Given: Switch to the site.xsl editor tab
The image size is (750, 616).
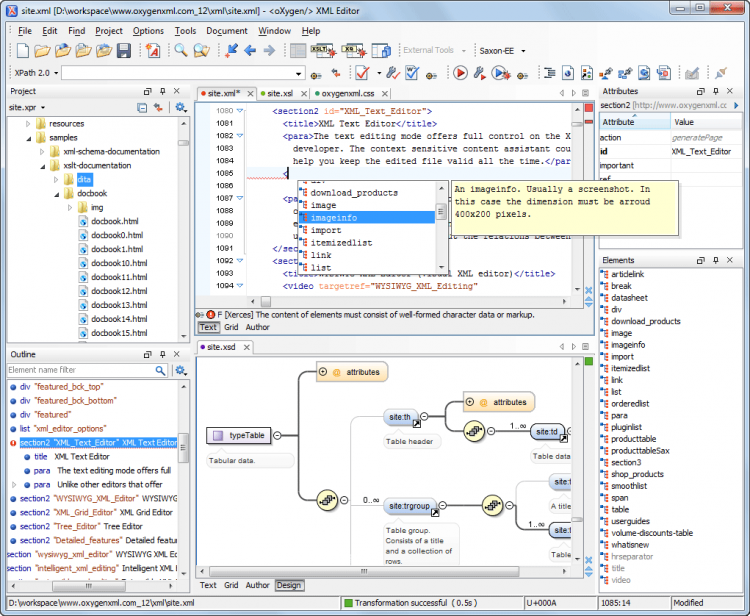Looking at the screenshot, I should click(279, 93).
